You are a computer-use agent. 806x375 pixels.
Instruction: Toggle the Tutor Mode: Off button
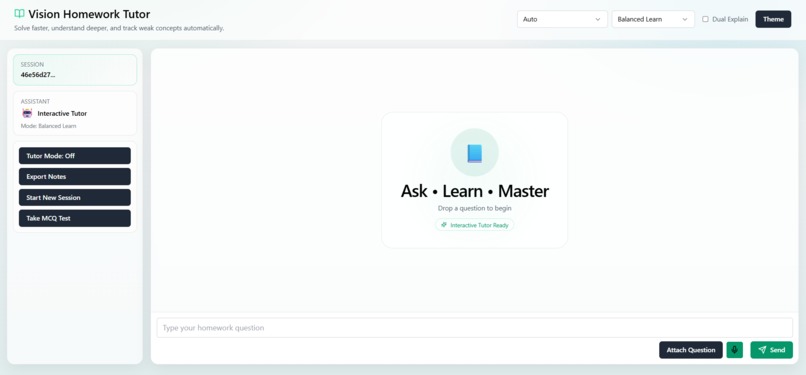75,156
